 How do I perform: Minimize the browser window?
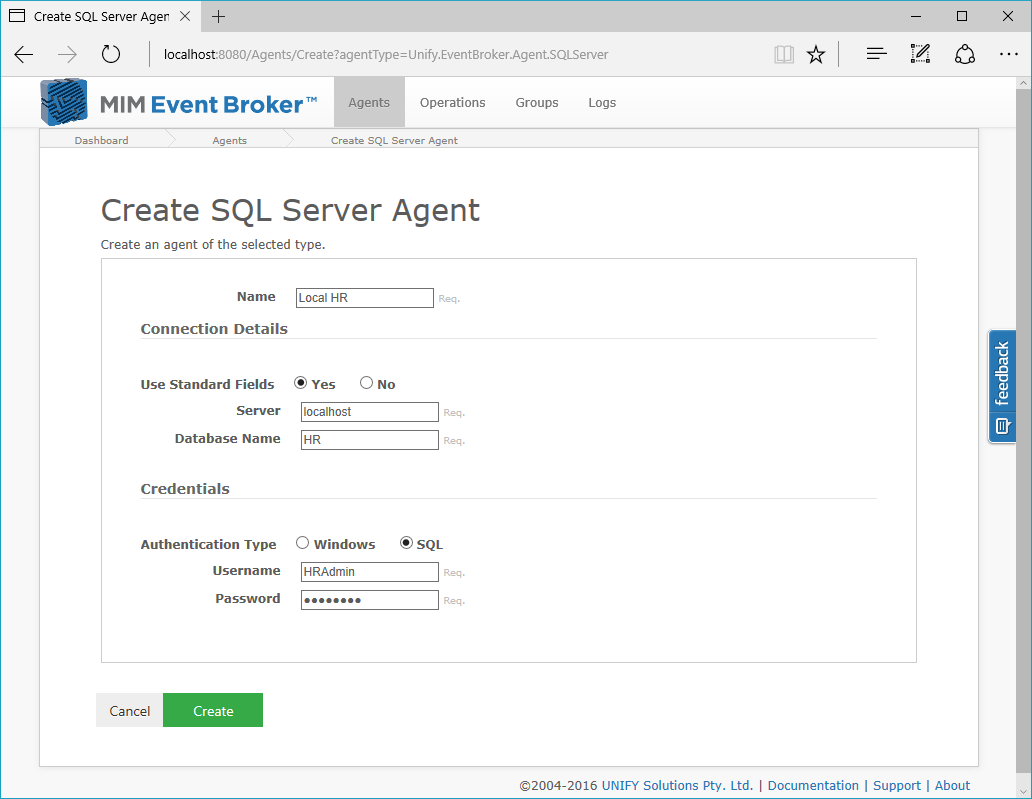917,16
